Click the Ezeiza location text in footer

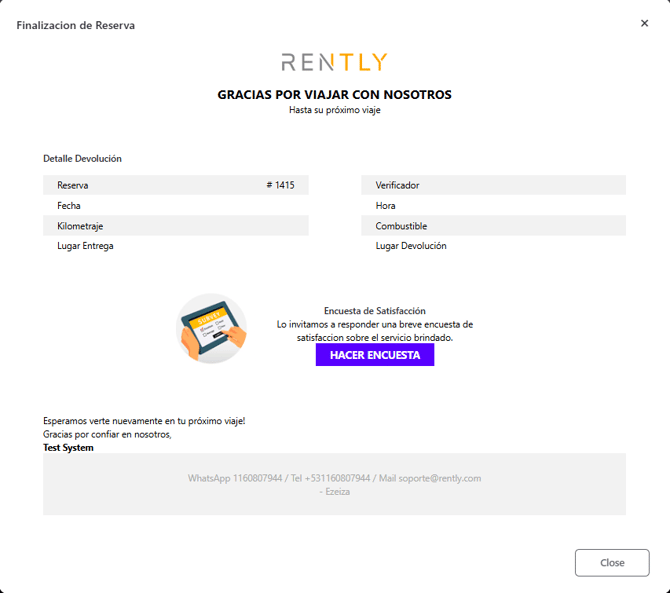click(x=337, y=491)
